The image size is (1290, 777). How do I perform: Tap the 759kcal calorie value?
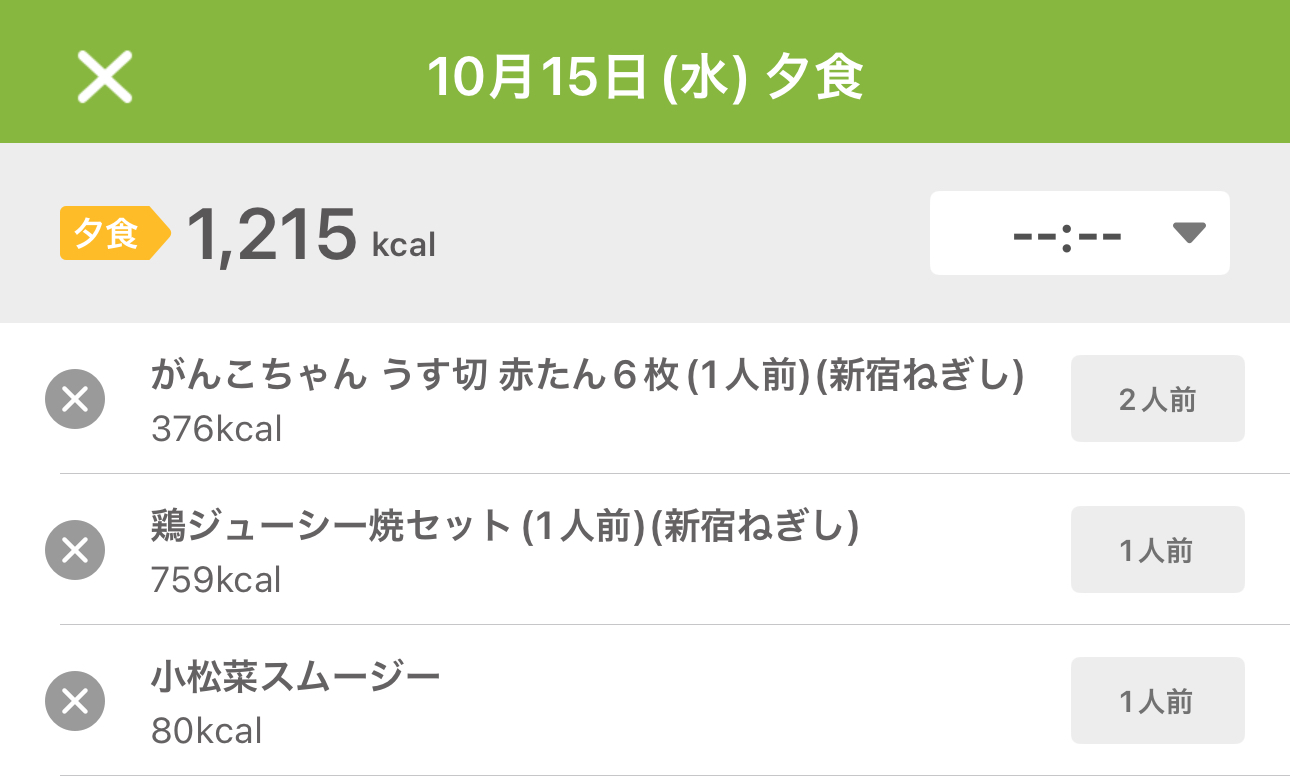[217, 580]
